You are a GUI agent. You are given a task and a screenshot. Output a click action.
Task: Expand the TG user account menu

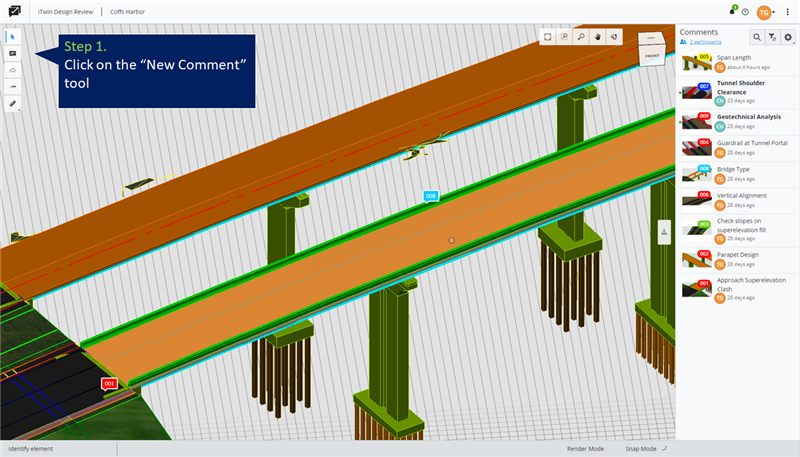[x=766, y=12]
